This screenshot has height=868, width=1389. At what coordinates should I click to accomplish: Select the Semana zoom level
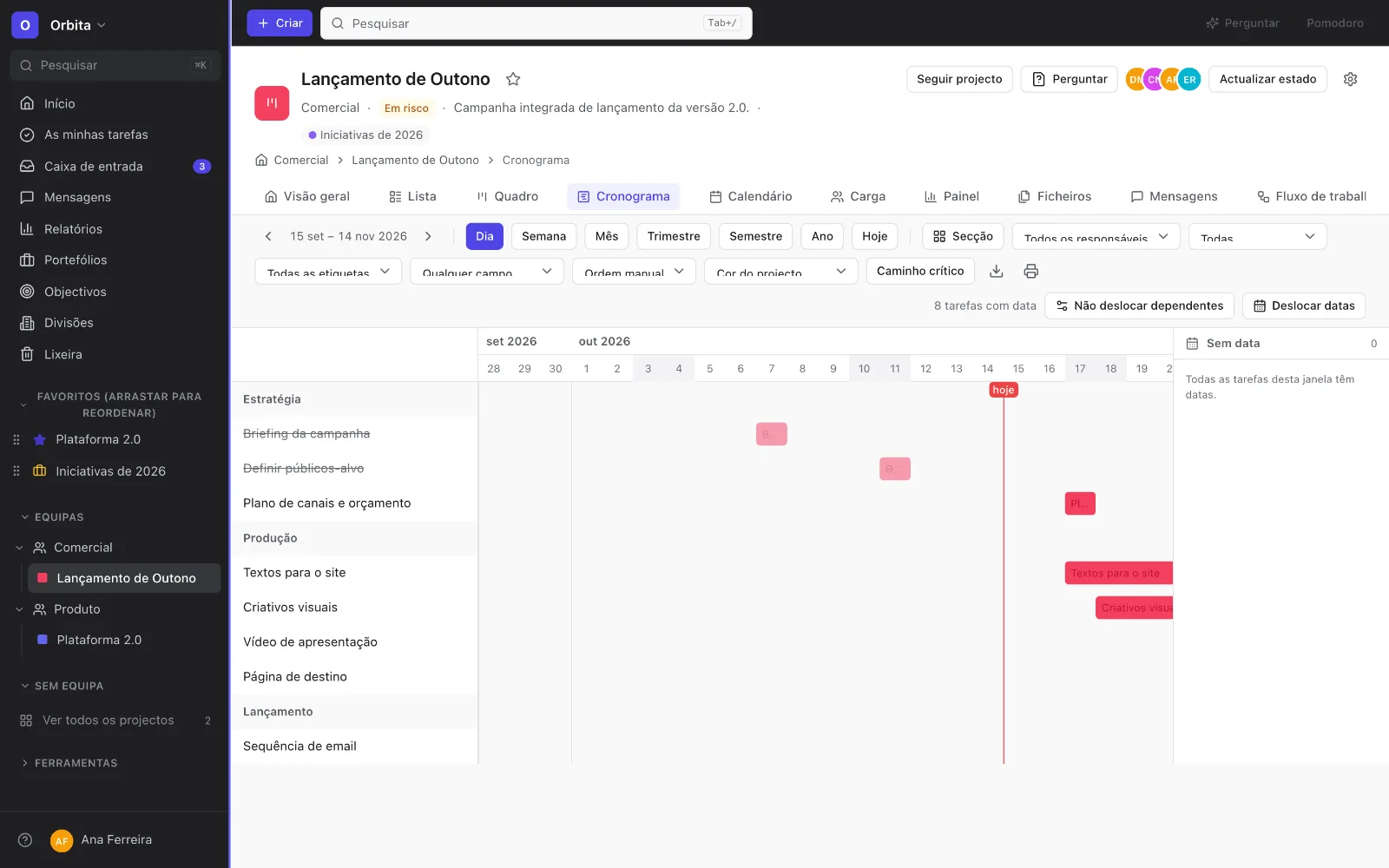pos(543,236)
